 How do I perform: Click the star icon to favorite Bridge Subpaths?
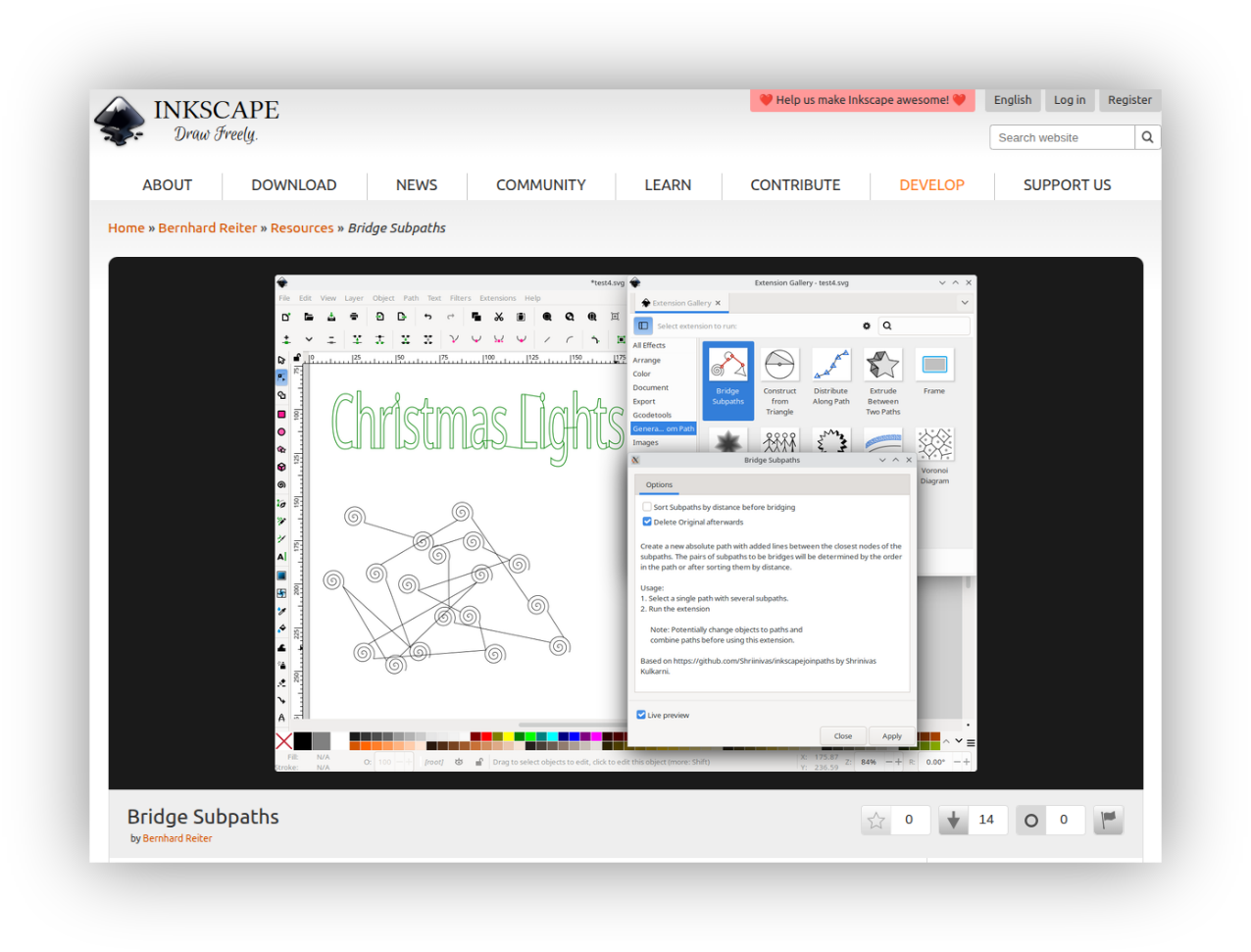coord(876,821)
